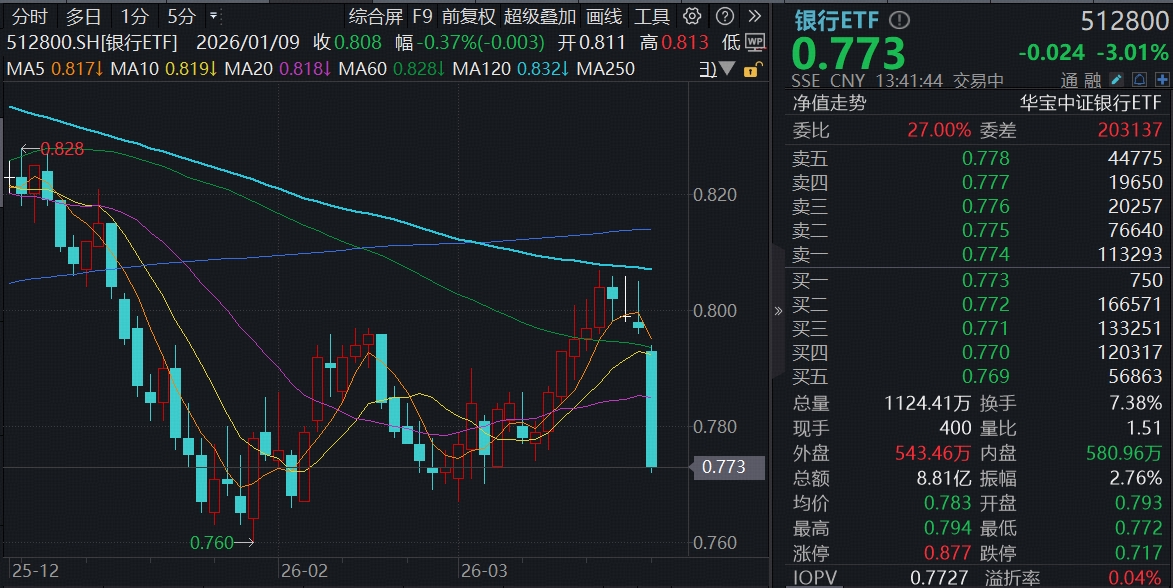Collapse the side panel with divider arrow

point(779,311)
